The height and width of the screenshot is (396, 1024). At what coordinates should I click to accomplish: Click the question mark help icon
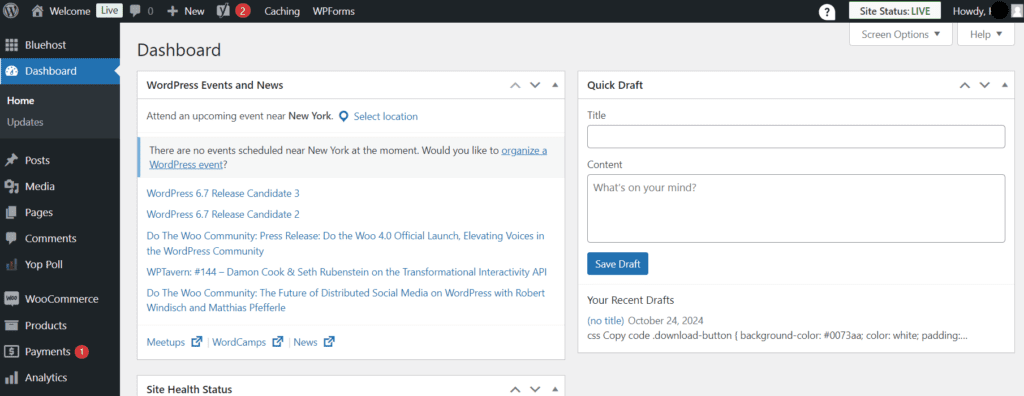(x=827, y=12)
